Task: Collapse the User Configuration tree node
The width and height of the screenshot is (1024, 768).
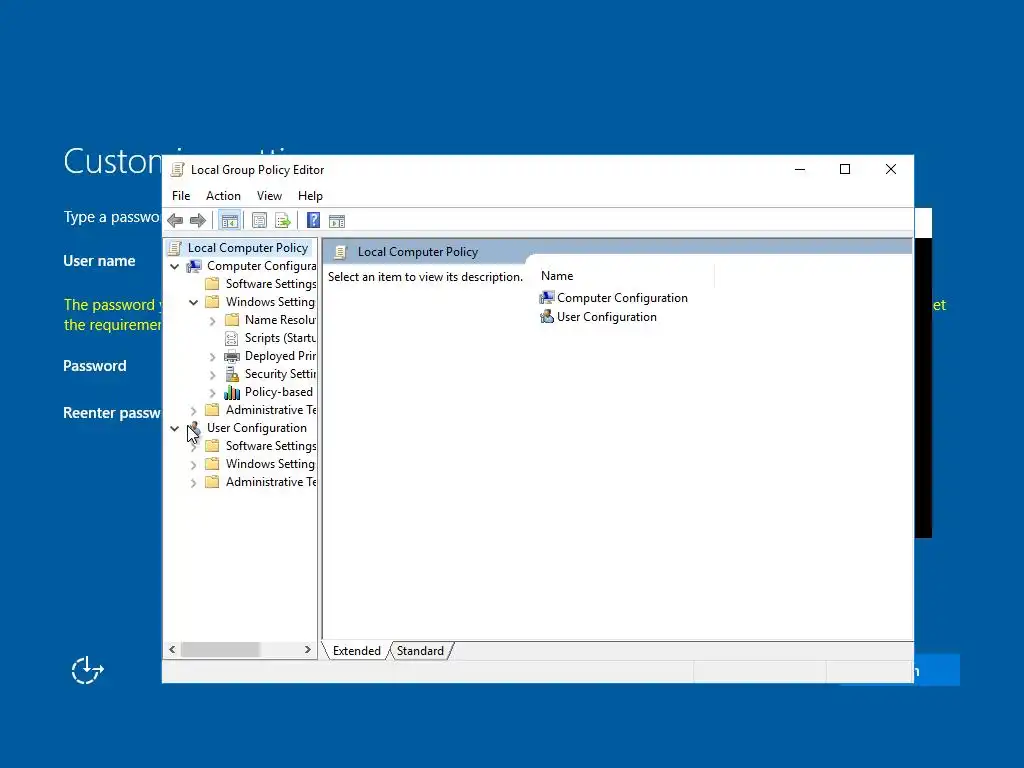Action: 174,428
